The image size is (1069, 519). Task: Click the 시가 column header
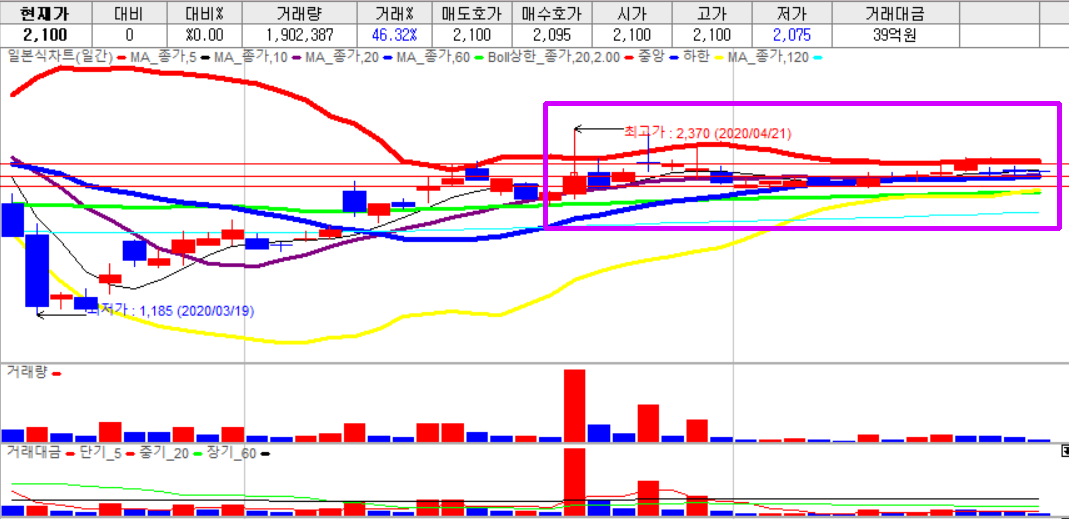click(x=631, y=12)
